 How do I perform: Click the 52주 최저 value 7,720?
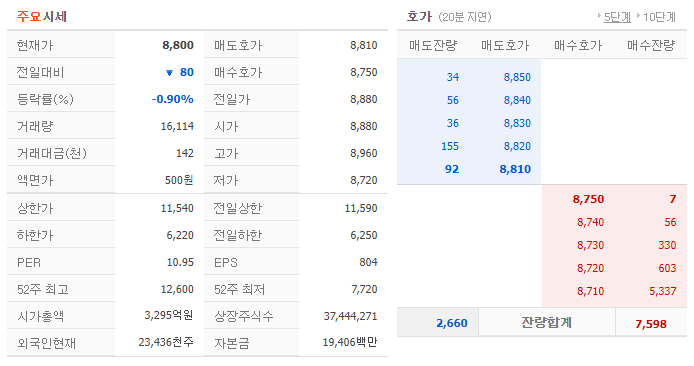coord(364,289)
